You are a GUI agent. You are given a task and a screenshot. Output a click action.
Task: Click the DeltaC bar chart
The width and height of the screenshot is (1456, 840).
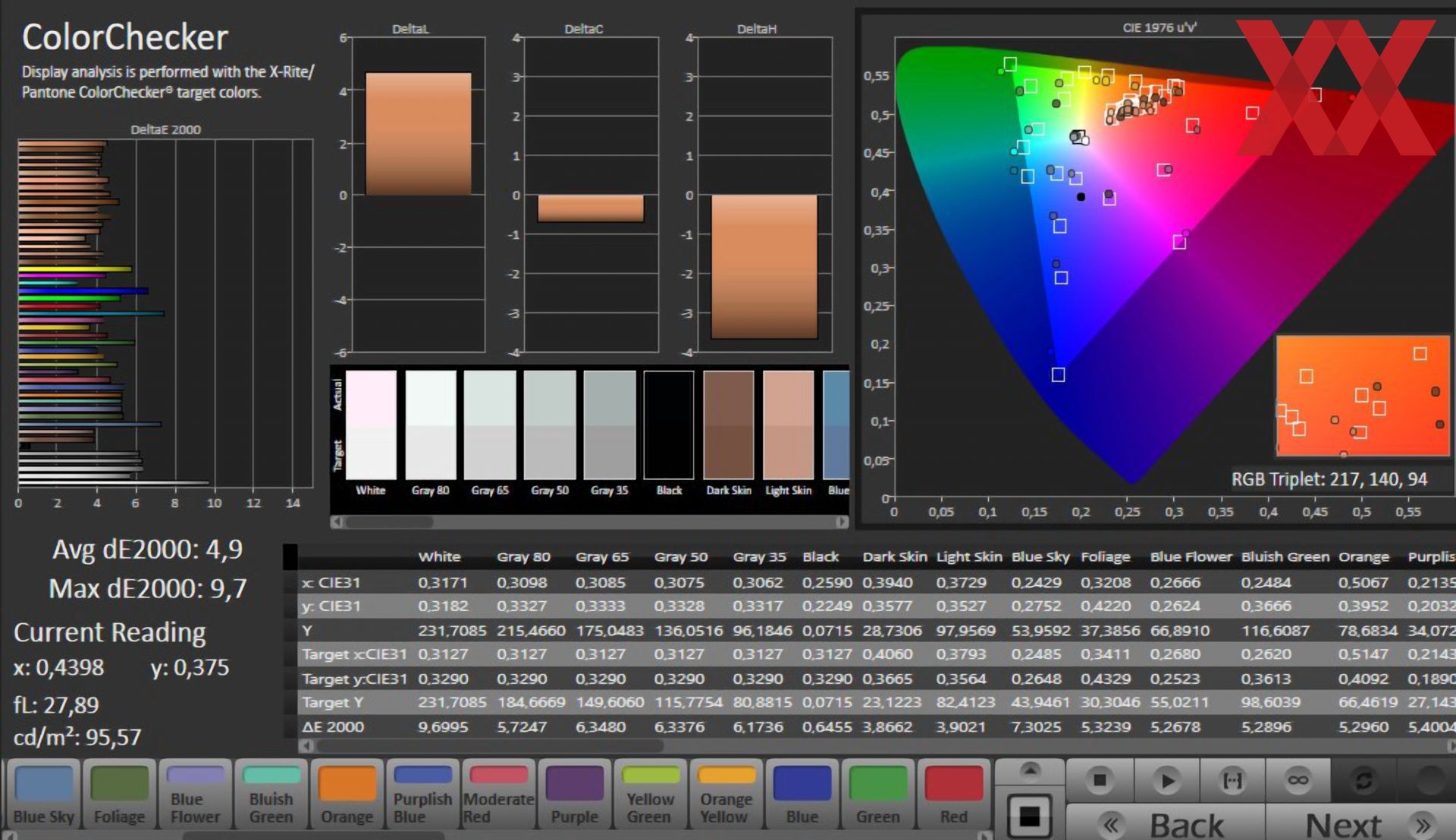tap(591, 194)
